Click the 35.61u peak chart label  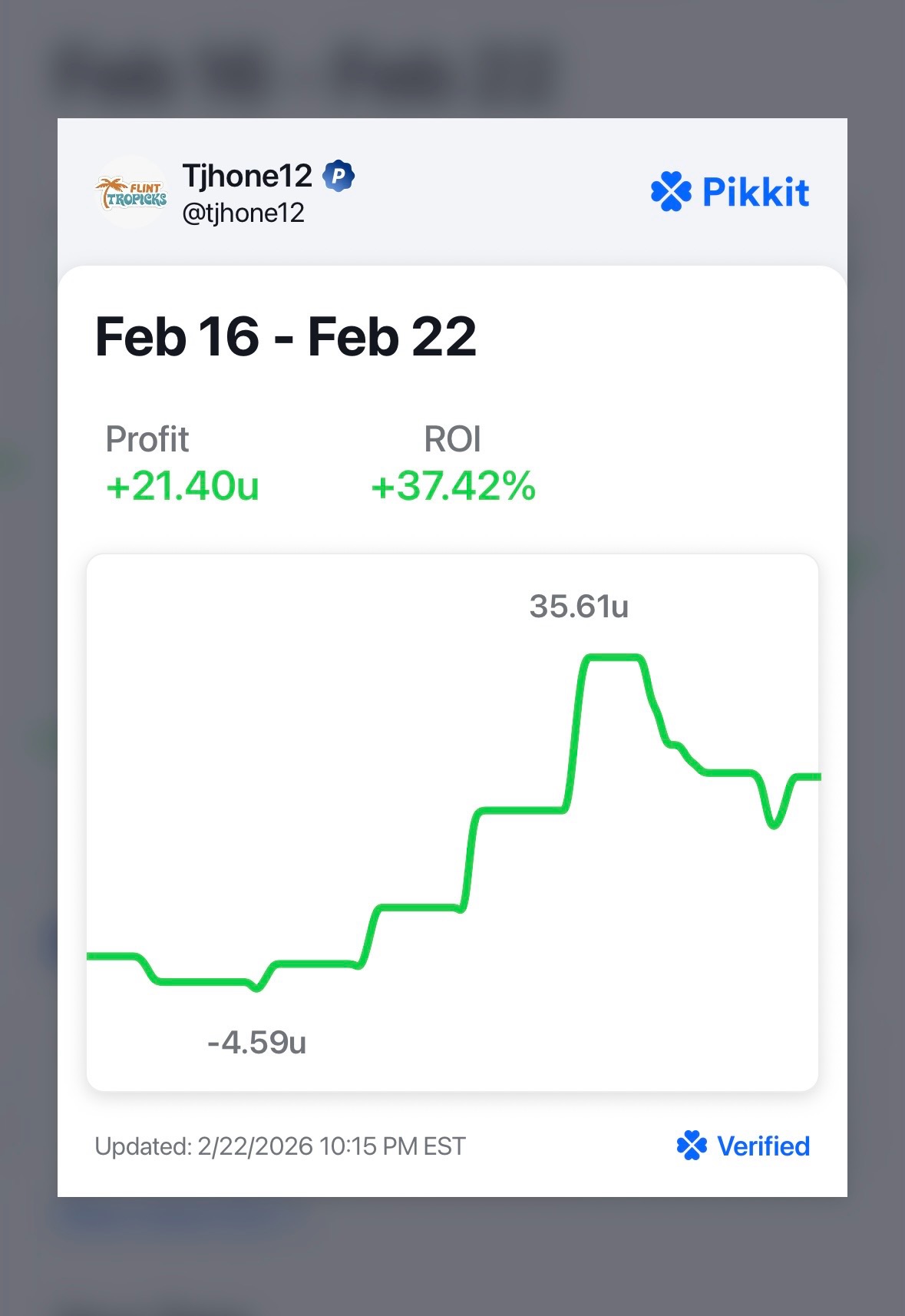(579, 607)
